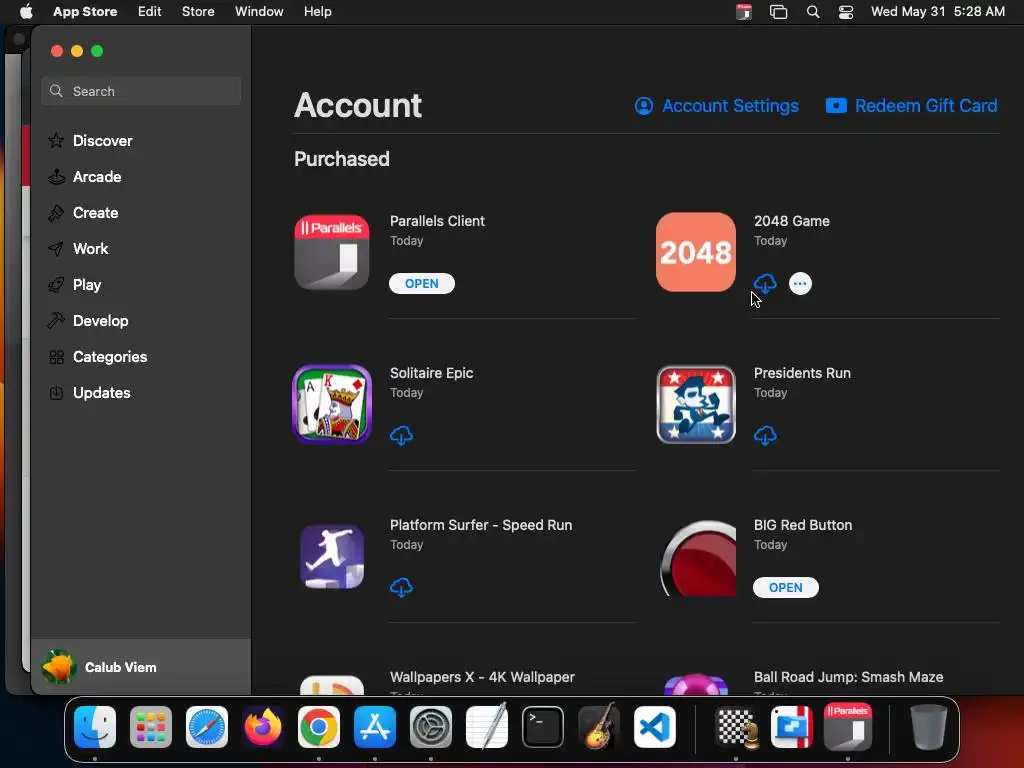Image resolution: width=1024 pixels, height=768 pixels.
Task: Click the Solitaire Epic app icon
Action: pyautogui.click(x=332, y=404)
